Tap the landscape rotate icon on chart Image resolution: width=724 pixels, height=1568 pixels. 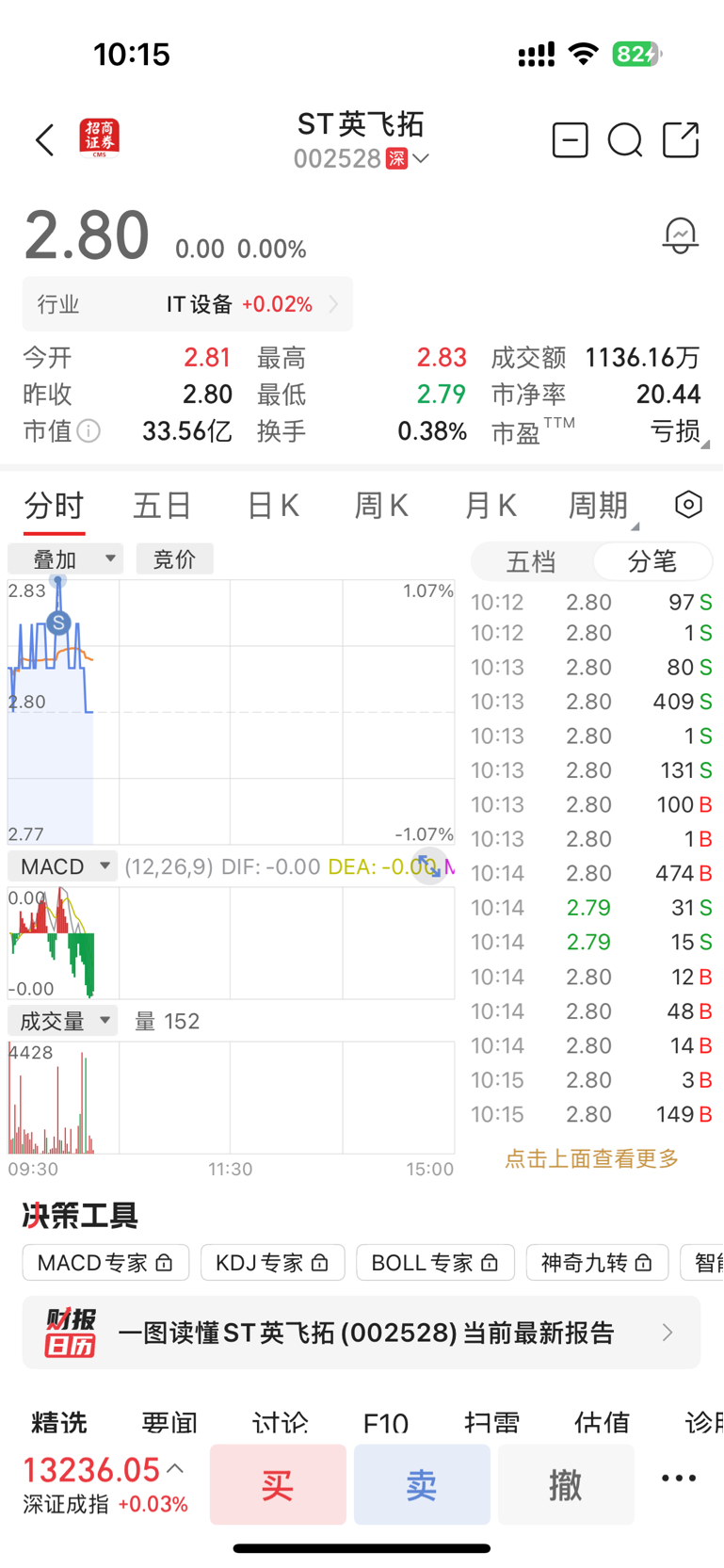click(x=429, y=865)
